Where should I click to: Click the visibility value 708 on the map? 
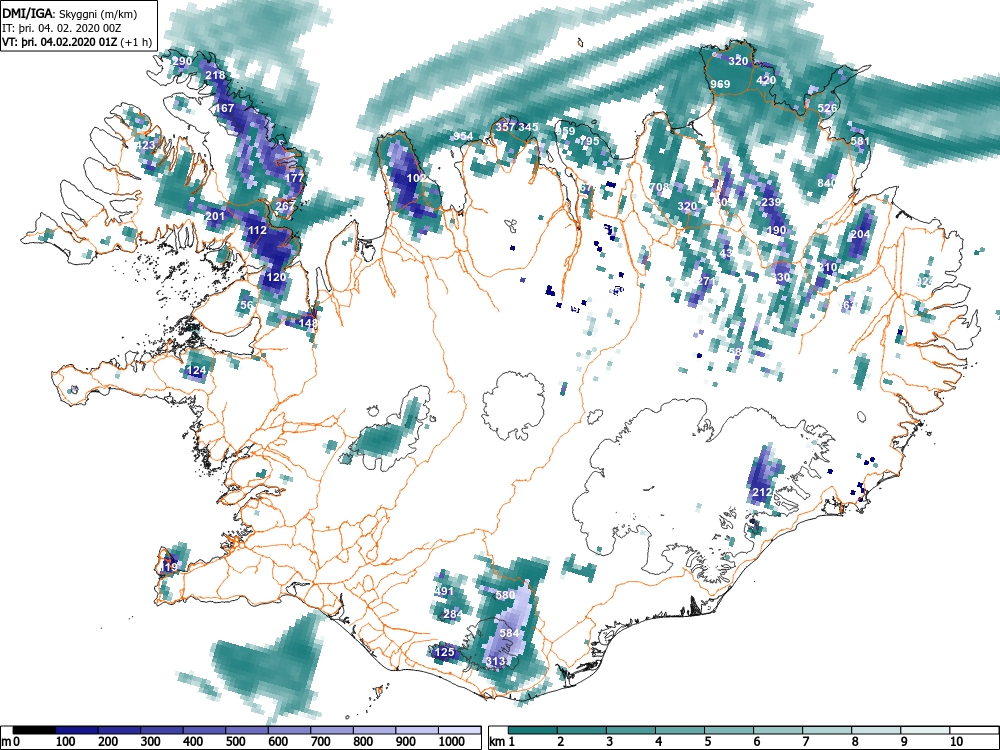tap(659, 188)
